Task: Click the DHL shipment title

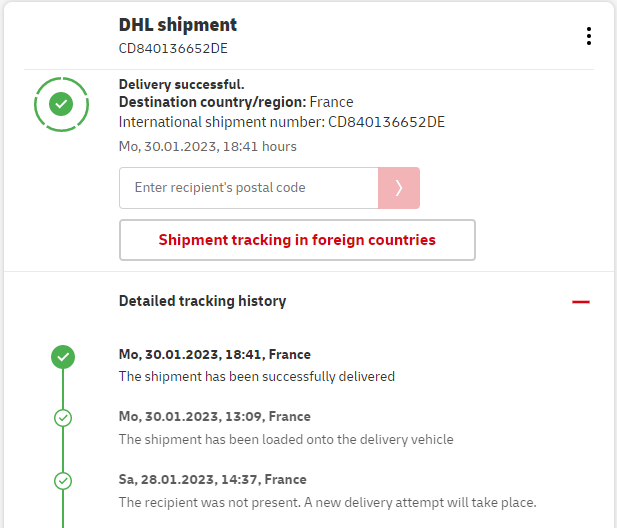Action: [178, 25]
